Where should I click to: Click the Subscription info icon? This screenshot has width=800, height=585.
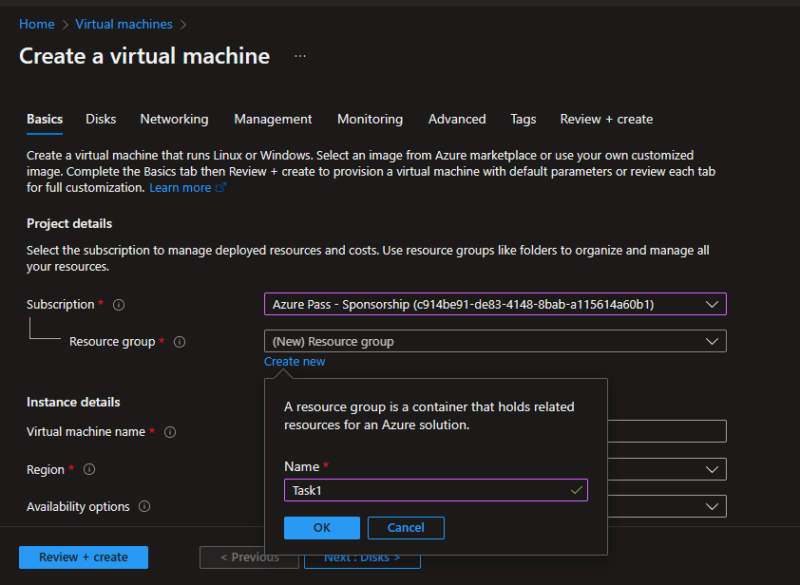click(118, 304)
